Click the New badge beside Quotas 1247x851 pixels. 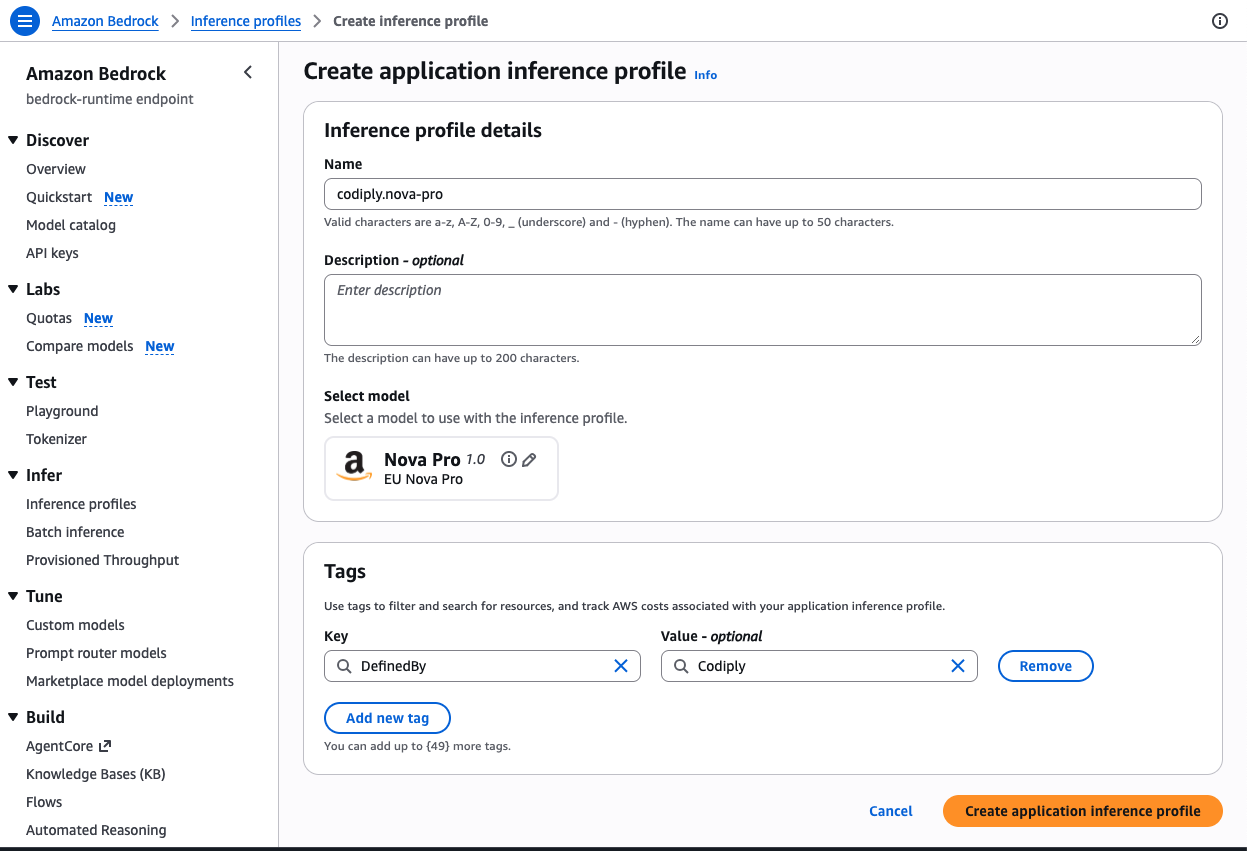pyautogui.click(x=98, y=318)
